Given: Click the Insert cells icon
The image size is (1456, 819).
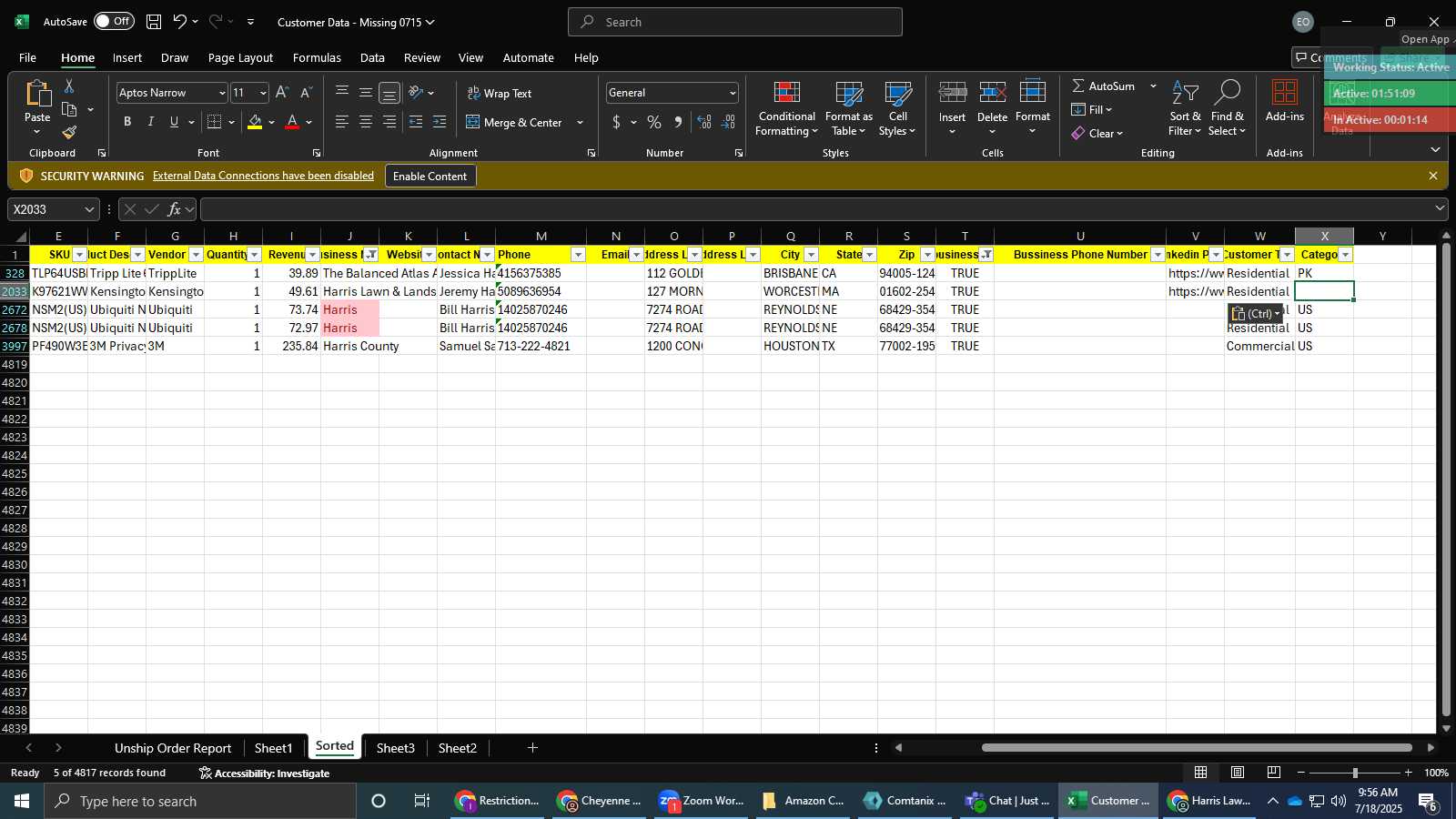Looking at the screenshot, I should point(952,93).
